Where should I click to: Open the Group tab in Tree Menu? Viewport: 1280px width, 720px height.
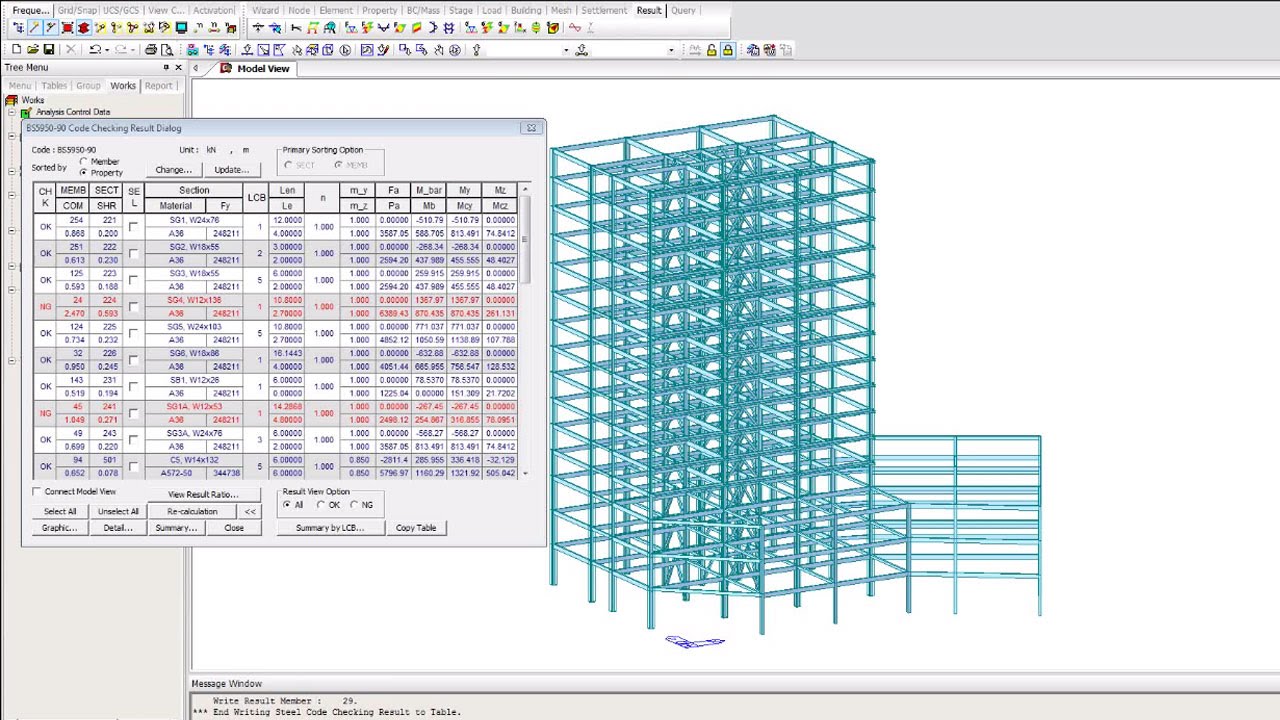click(x=88, y=86)
